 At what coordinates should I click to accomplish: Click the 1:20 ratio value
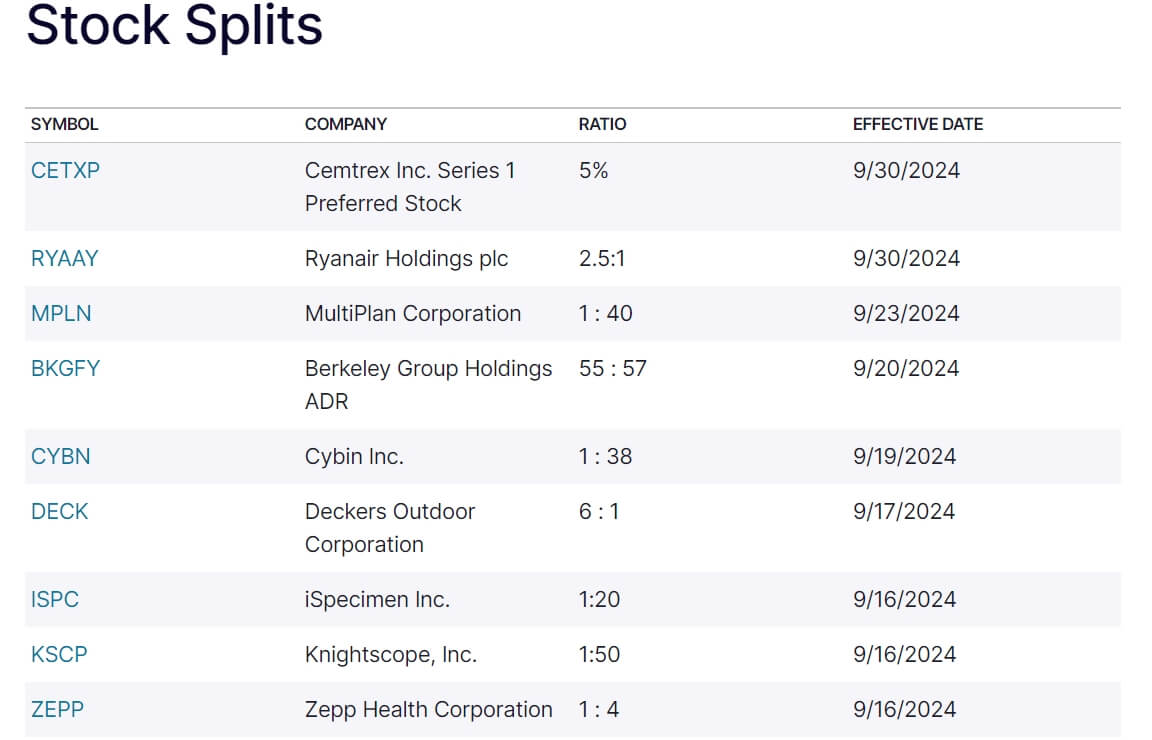[x=600, y=600]
